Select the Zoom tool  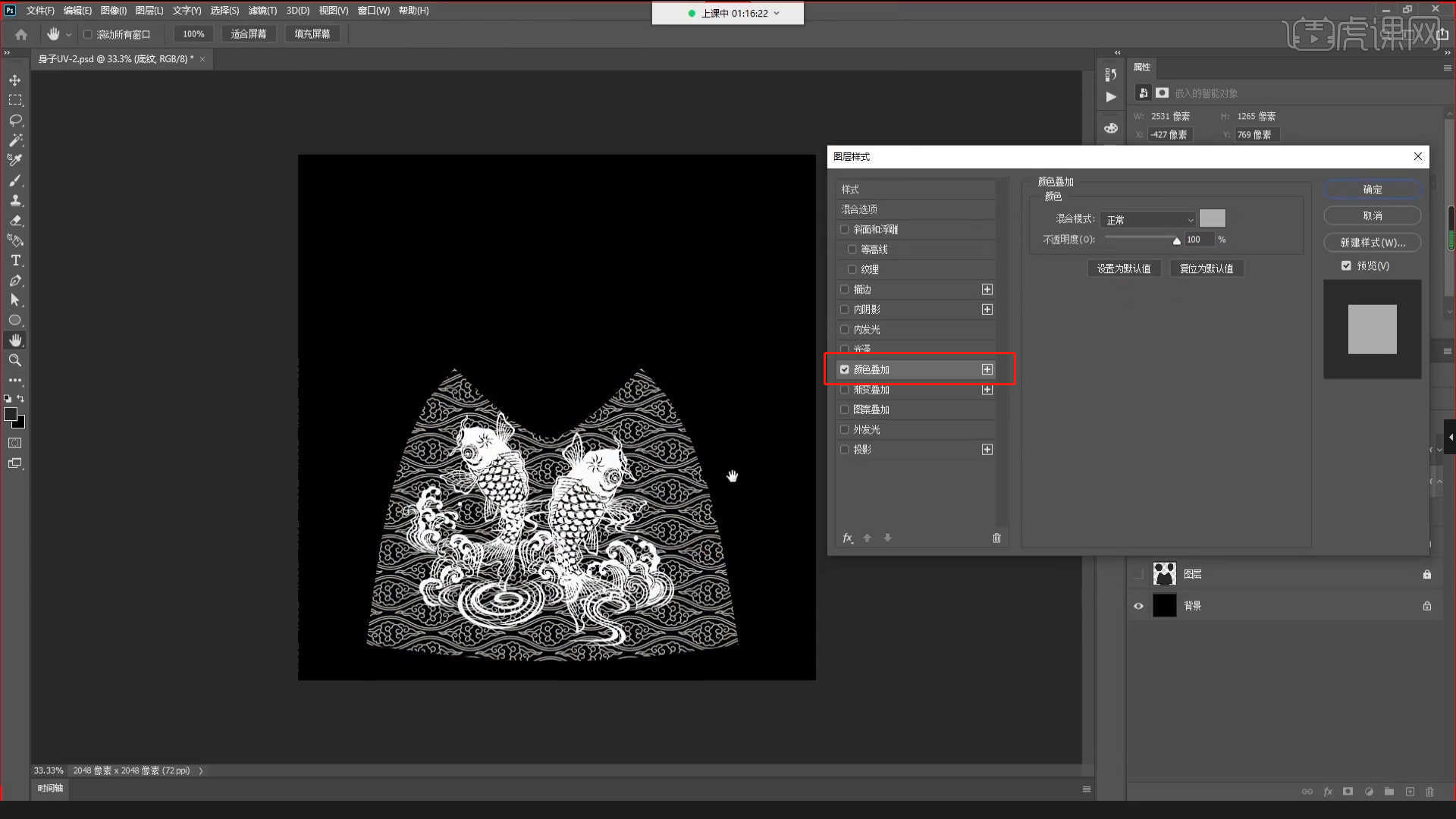(15, 360)
